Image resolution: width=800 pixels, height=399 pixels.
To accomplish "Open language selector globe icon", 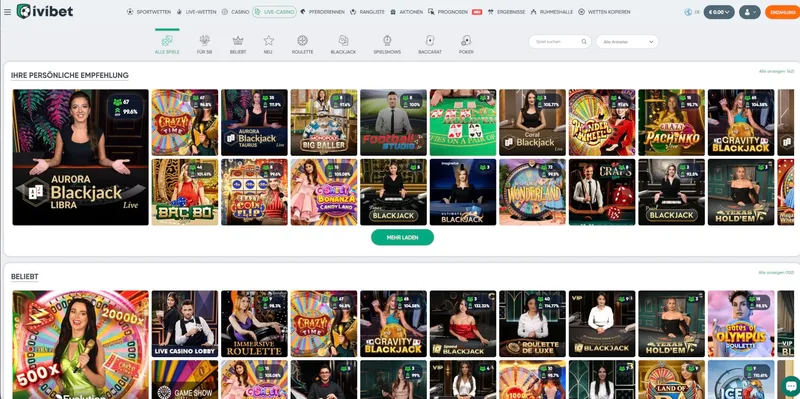I will tap(688, 12).
